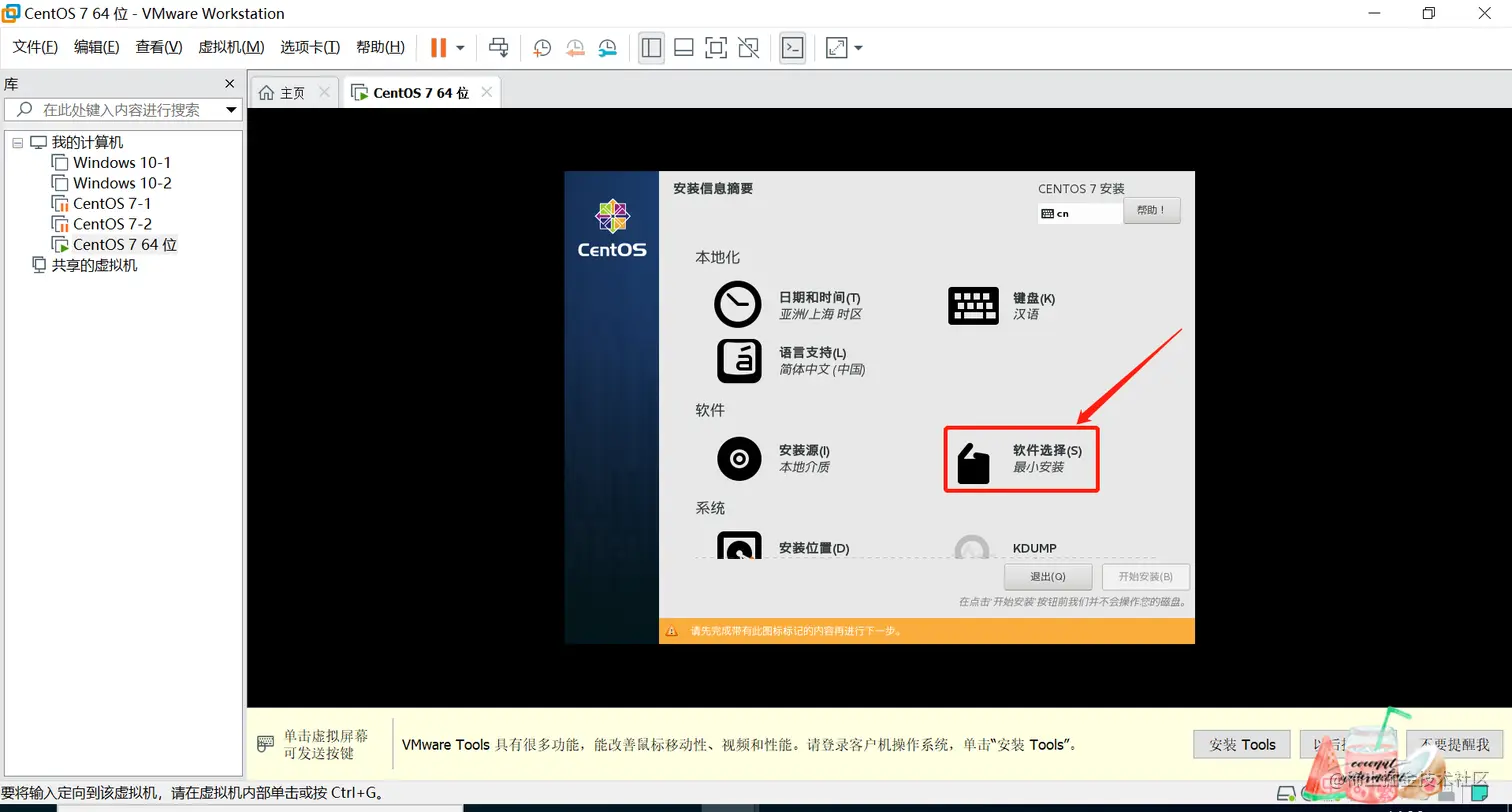The image size is (1512, 812).
Task: Select 我的计算机 in the library
Action: 87,143
